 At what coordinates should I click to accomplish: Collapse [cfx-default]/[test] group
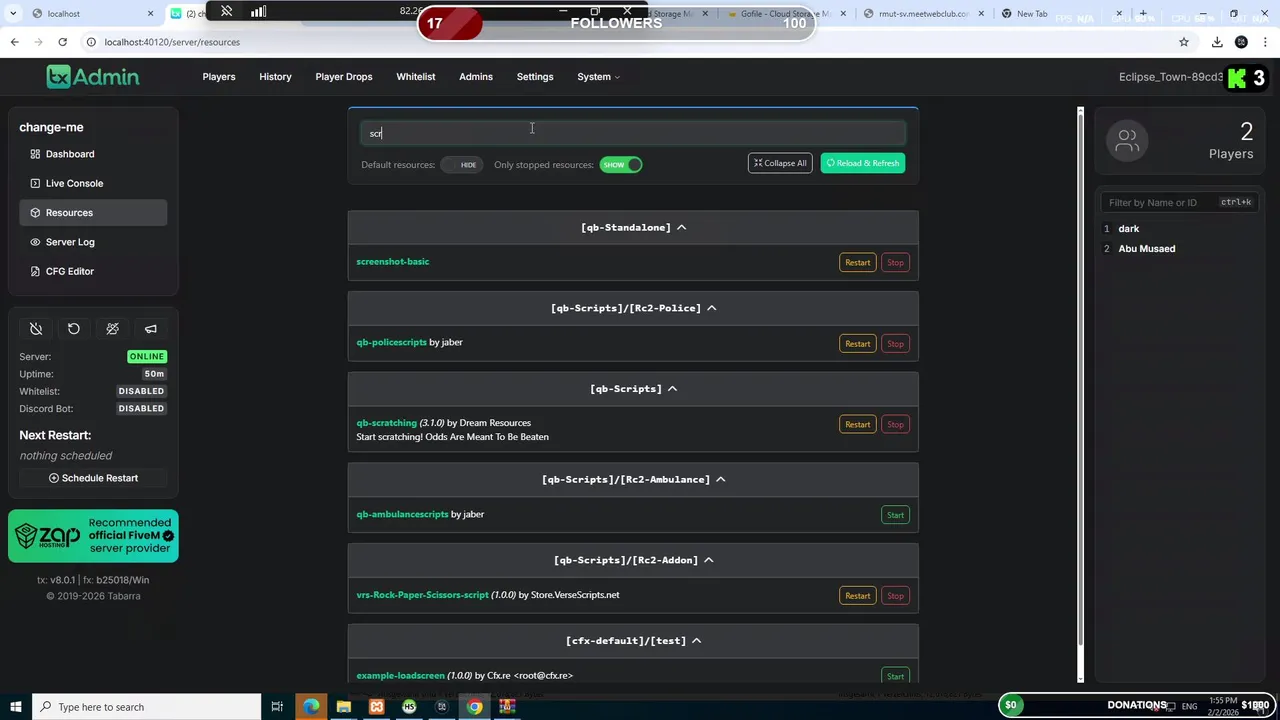pos(633,640)
